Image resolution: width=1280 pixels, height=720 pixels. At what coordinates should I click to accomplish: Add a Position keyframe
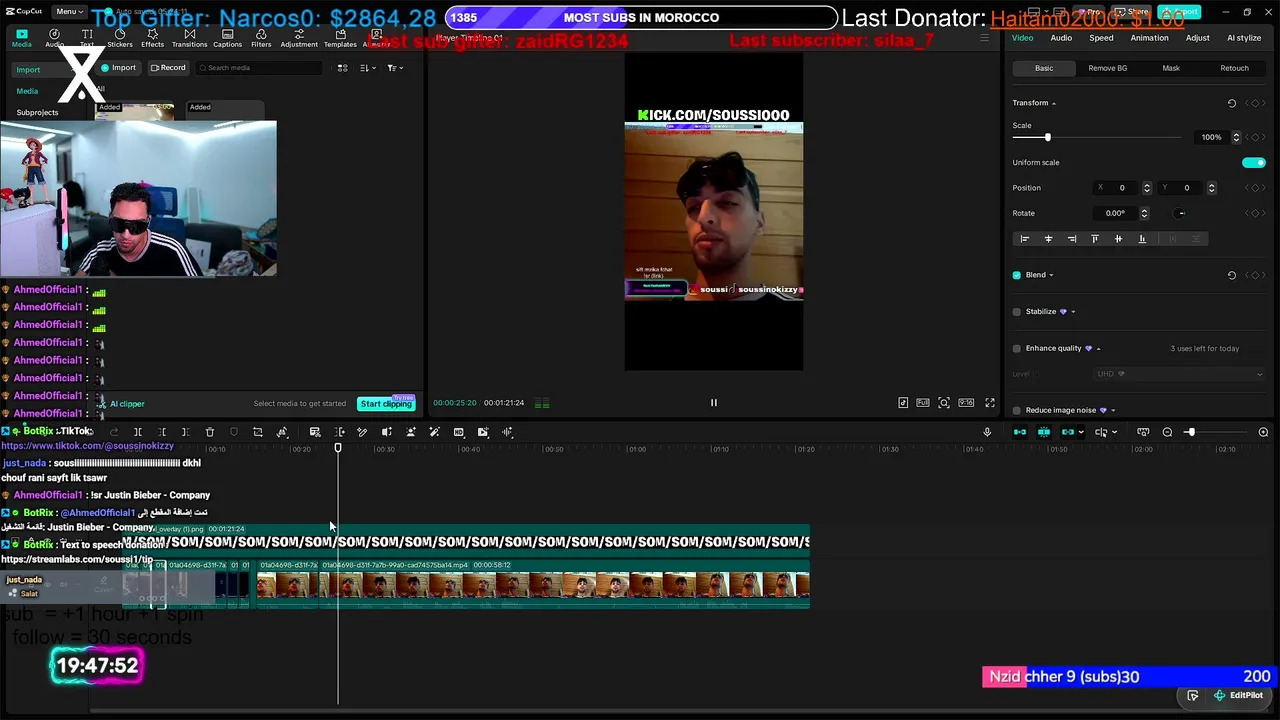1255,188
